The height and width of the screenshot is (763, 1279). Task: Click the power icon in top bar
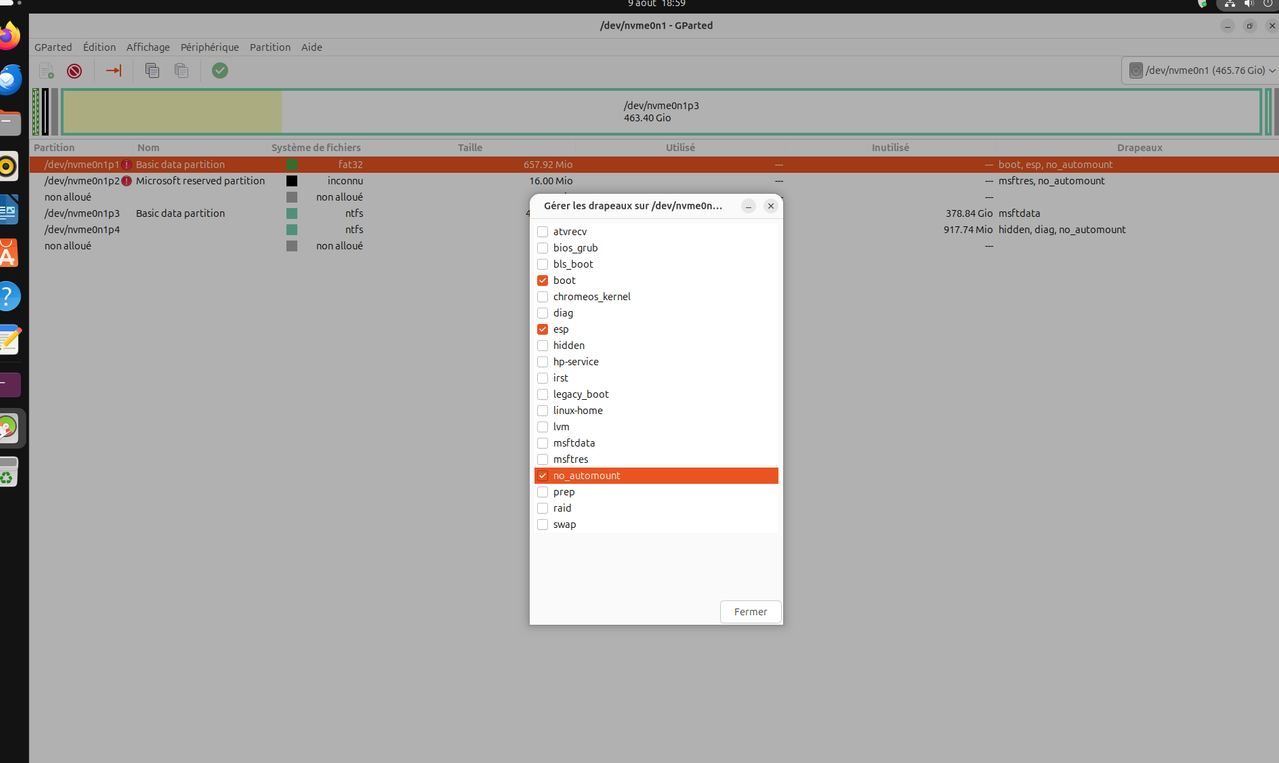[1268, 5]
